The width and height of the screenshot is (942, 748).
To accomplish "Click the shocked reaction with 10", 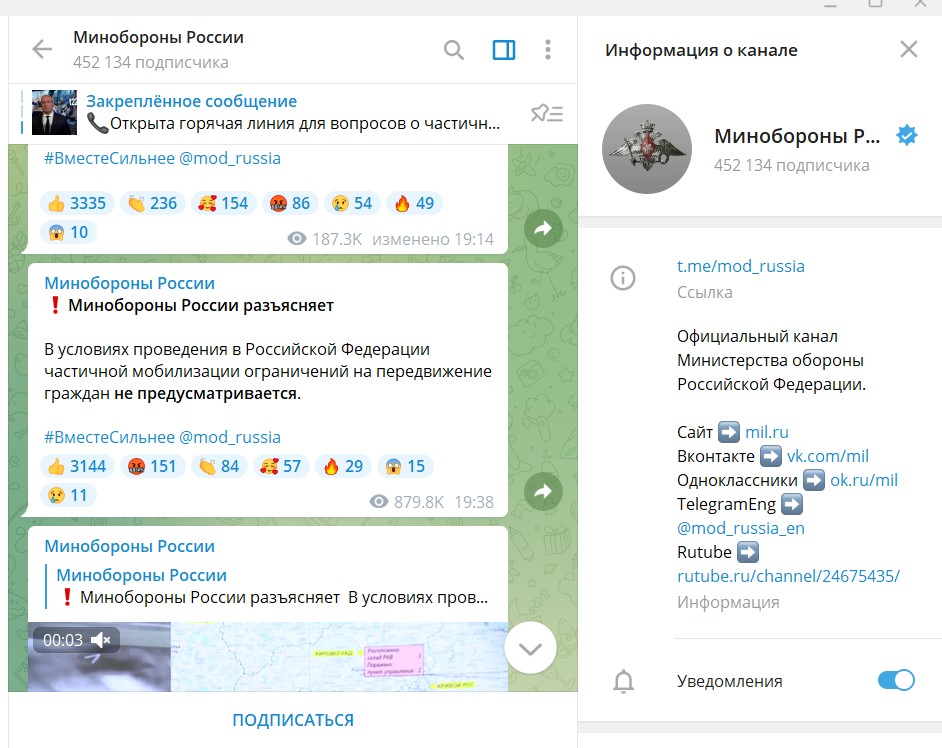I will point(68,232).
